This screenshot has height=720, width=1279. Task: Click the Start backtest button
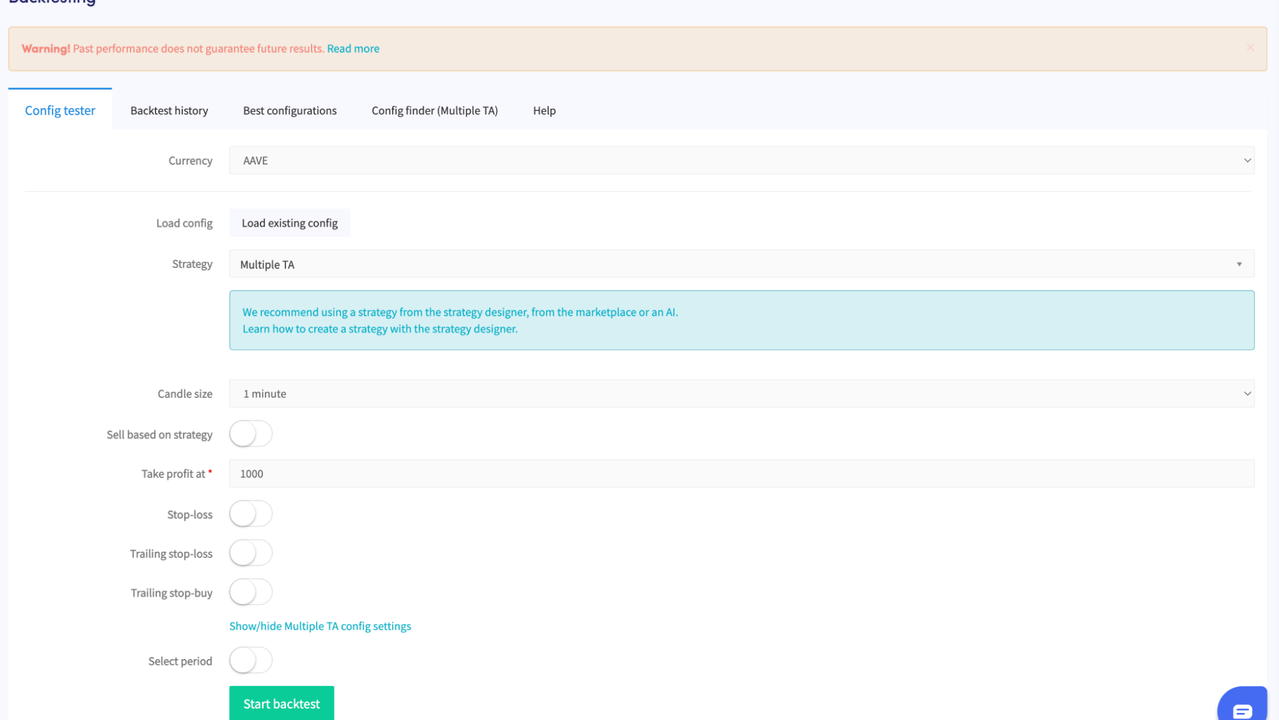(281, 704)
